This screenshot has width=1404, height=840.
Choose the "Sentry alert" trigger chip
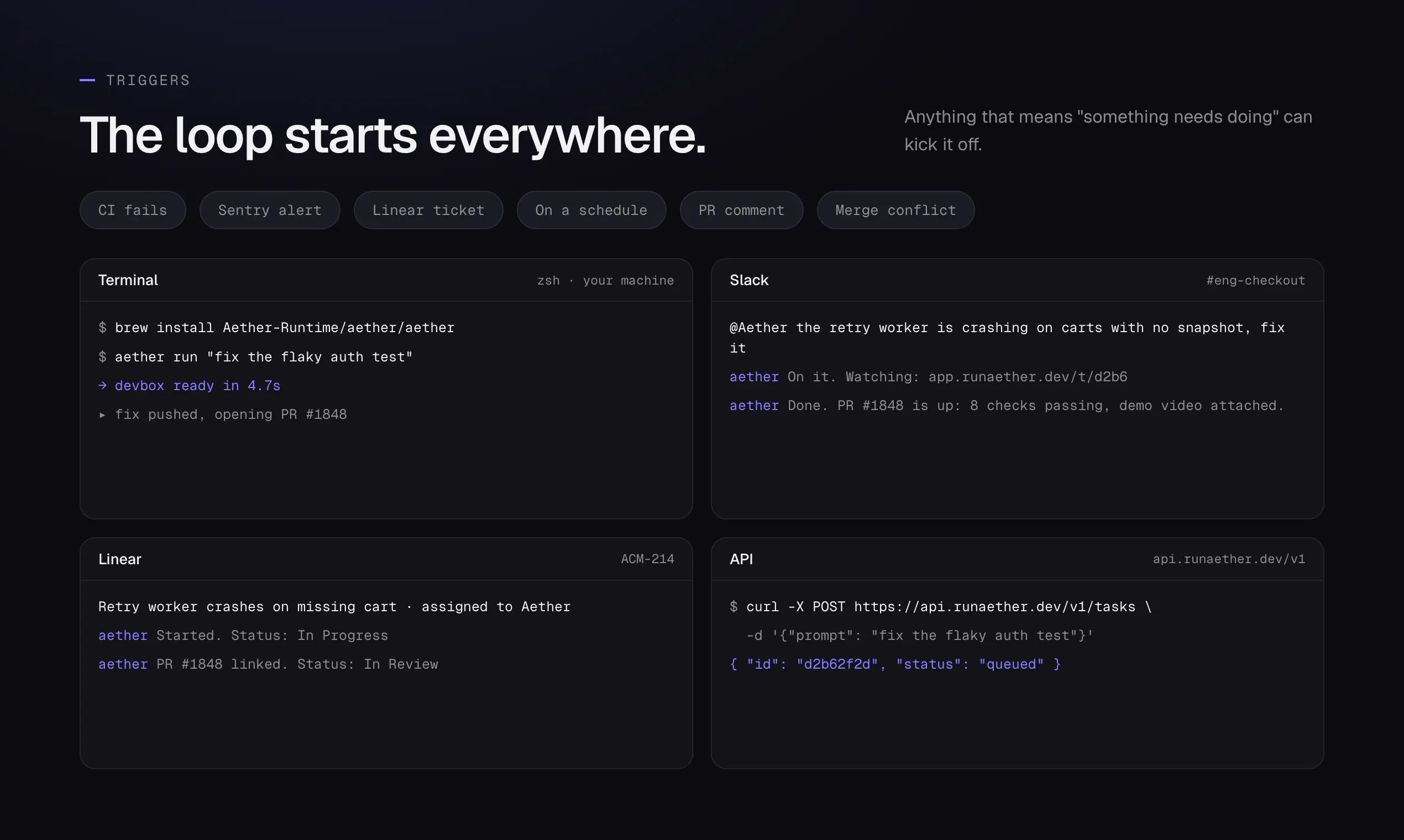click(x=270, y=210)
